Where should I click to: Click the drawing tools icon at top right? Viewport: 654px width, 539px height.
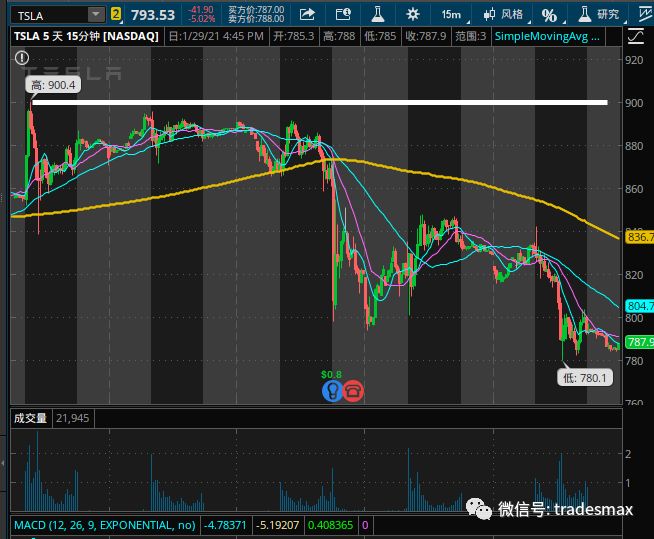[x=646, y=15]
